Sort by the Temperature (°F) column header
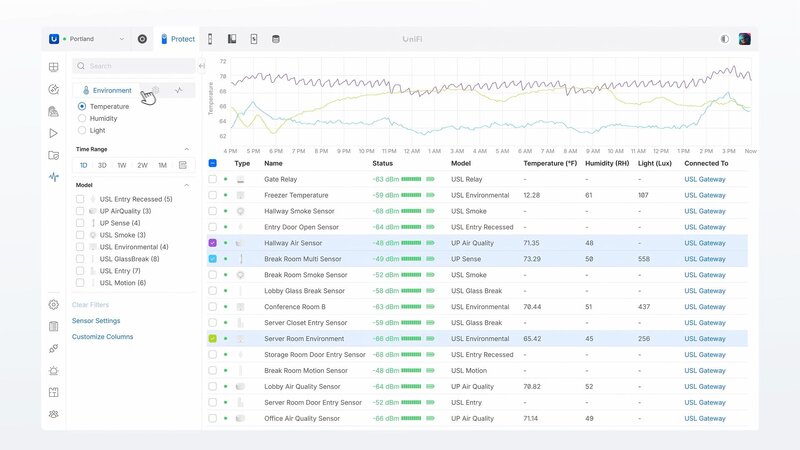The width and height of the screenshot is (800, 450). pos(550,163)
